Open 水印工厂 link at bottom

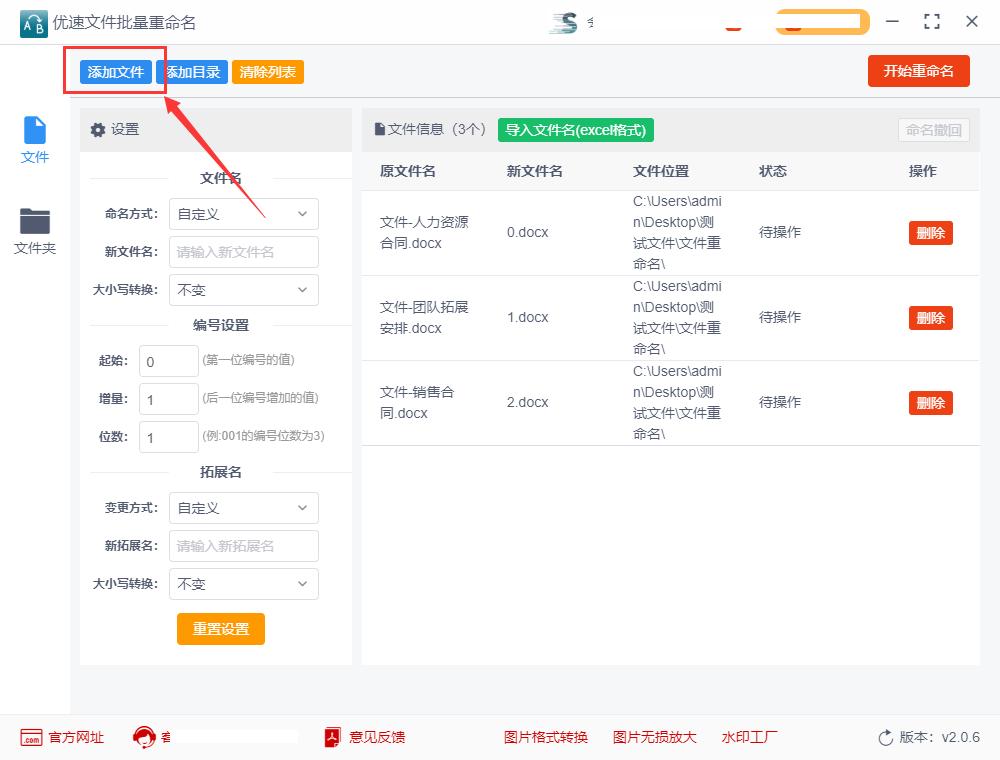click(749, 737)
